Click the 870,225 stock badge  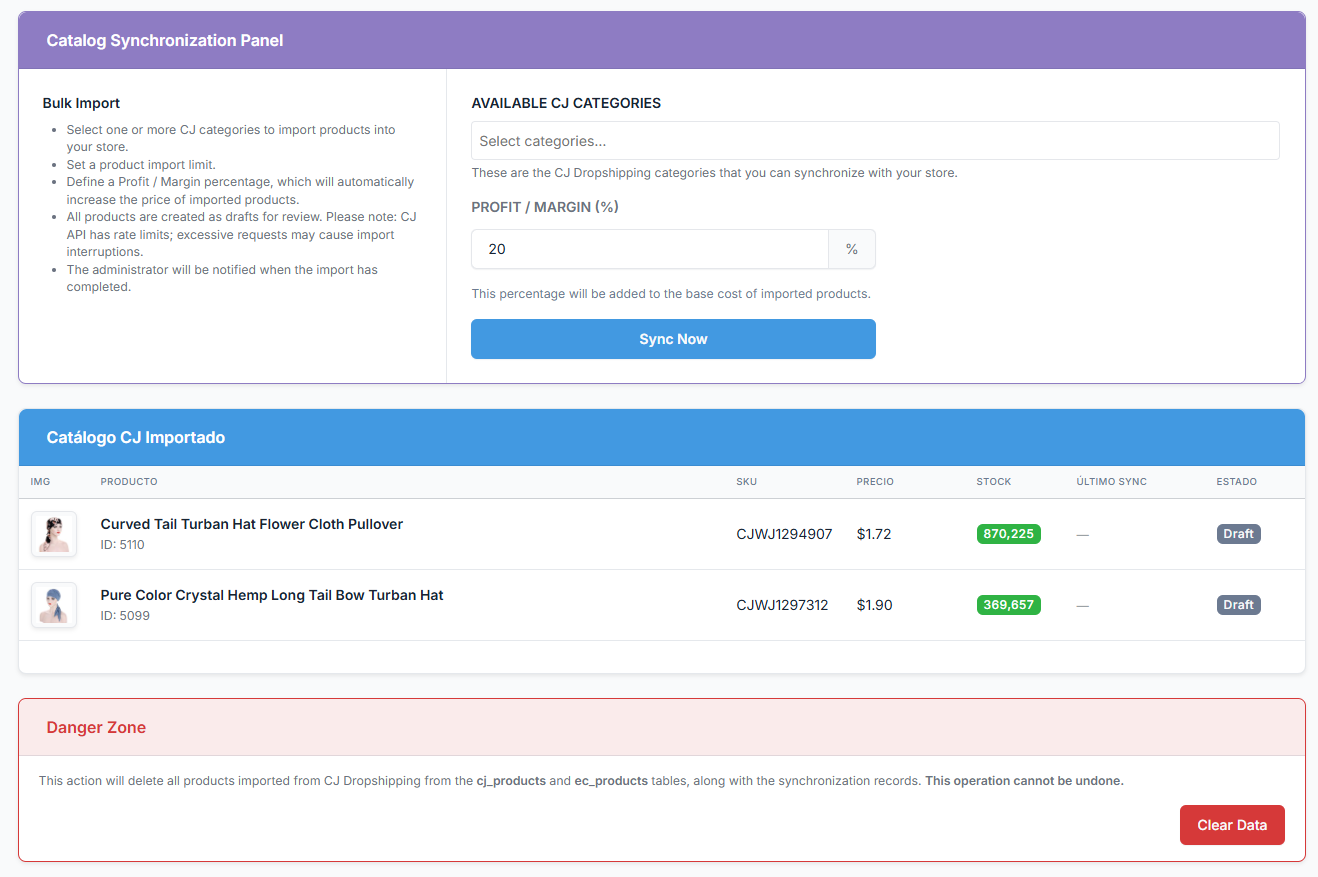point(1008,534)
